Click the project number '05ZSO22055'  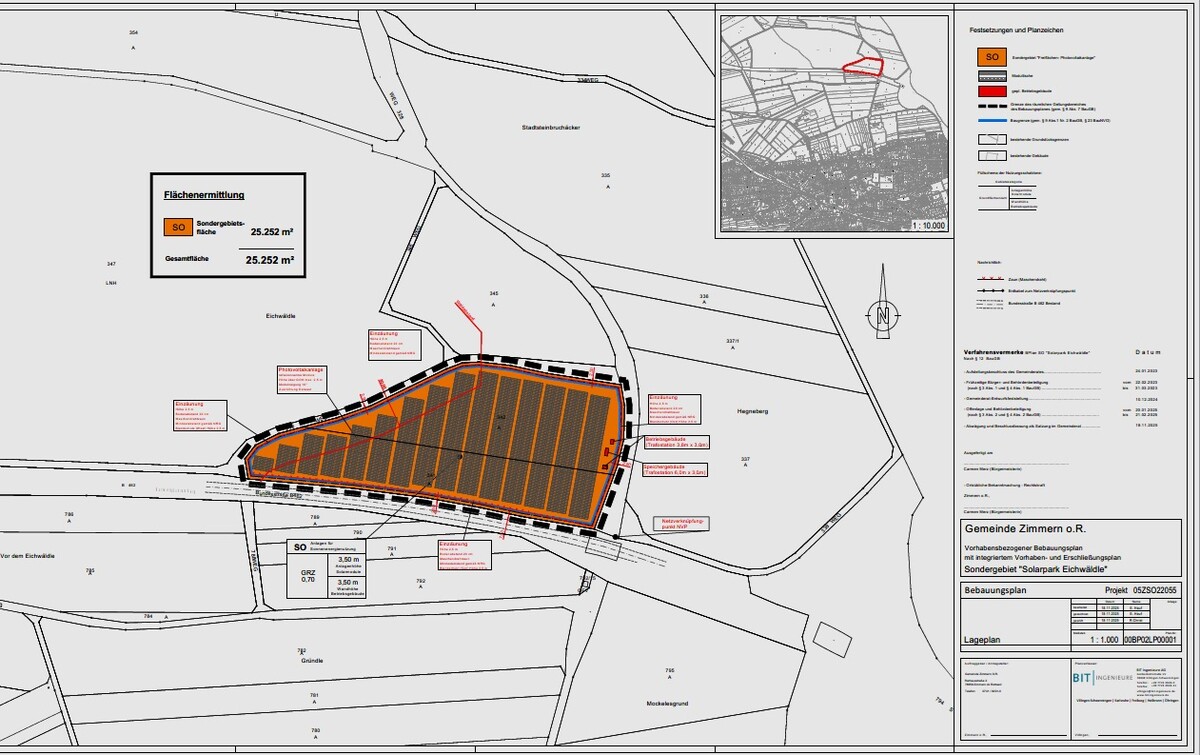pos(1153,592)
